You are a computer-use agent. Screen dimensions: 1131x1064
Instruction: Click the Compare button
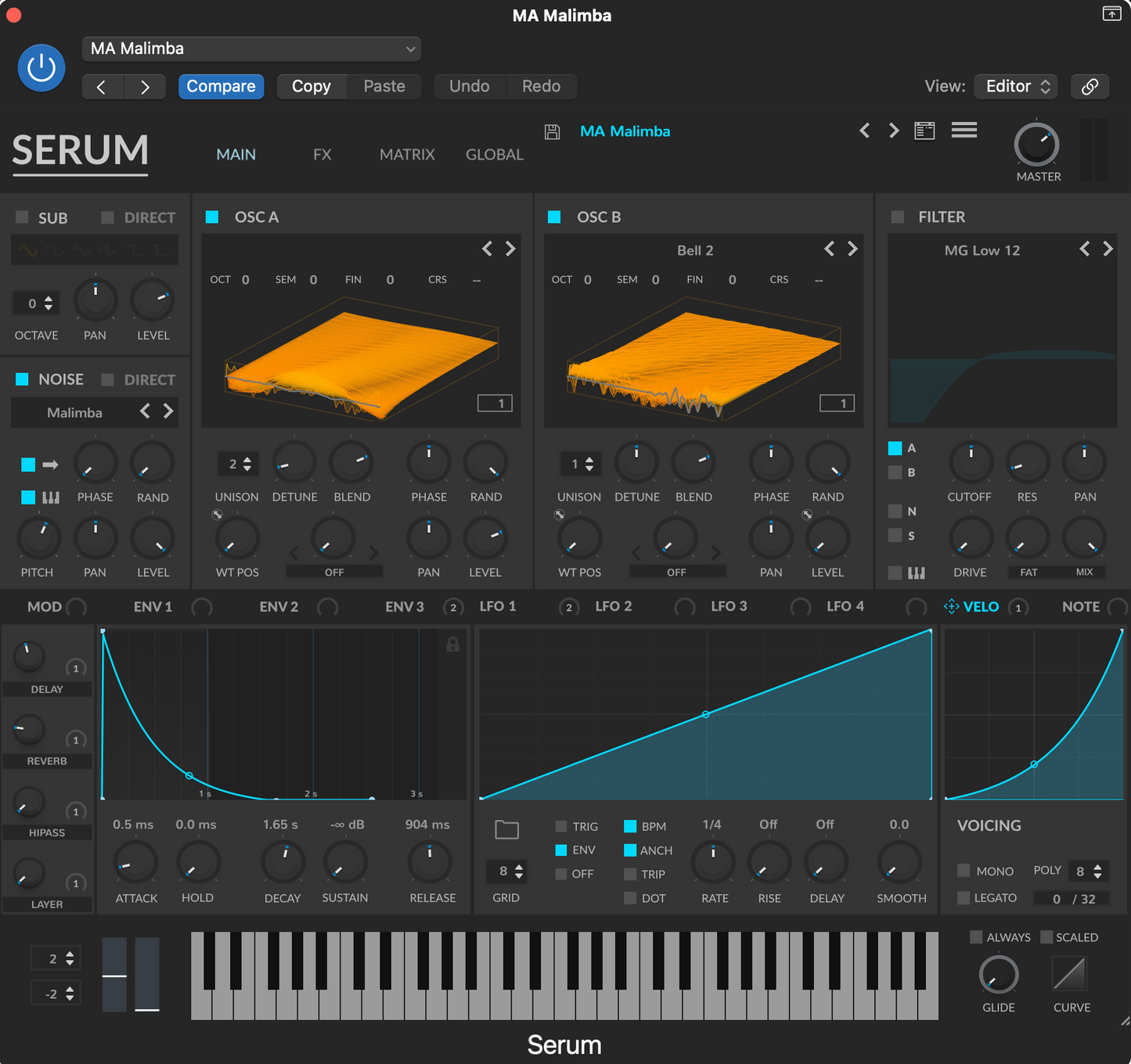pos(221,86)
